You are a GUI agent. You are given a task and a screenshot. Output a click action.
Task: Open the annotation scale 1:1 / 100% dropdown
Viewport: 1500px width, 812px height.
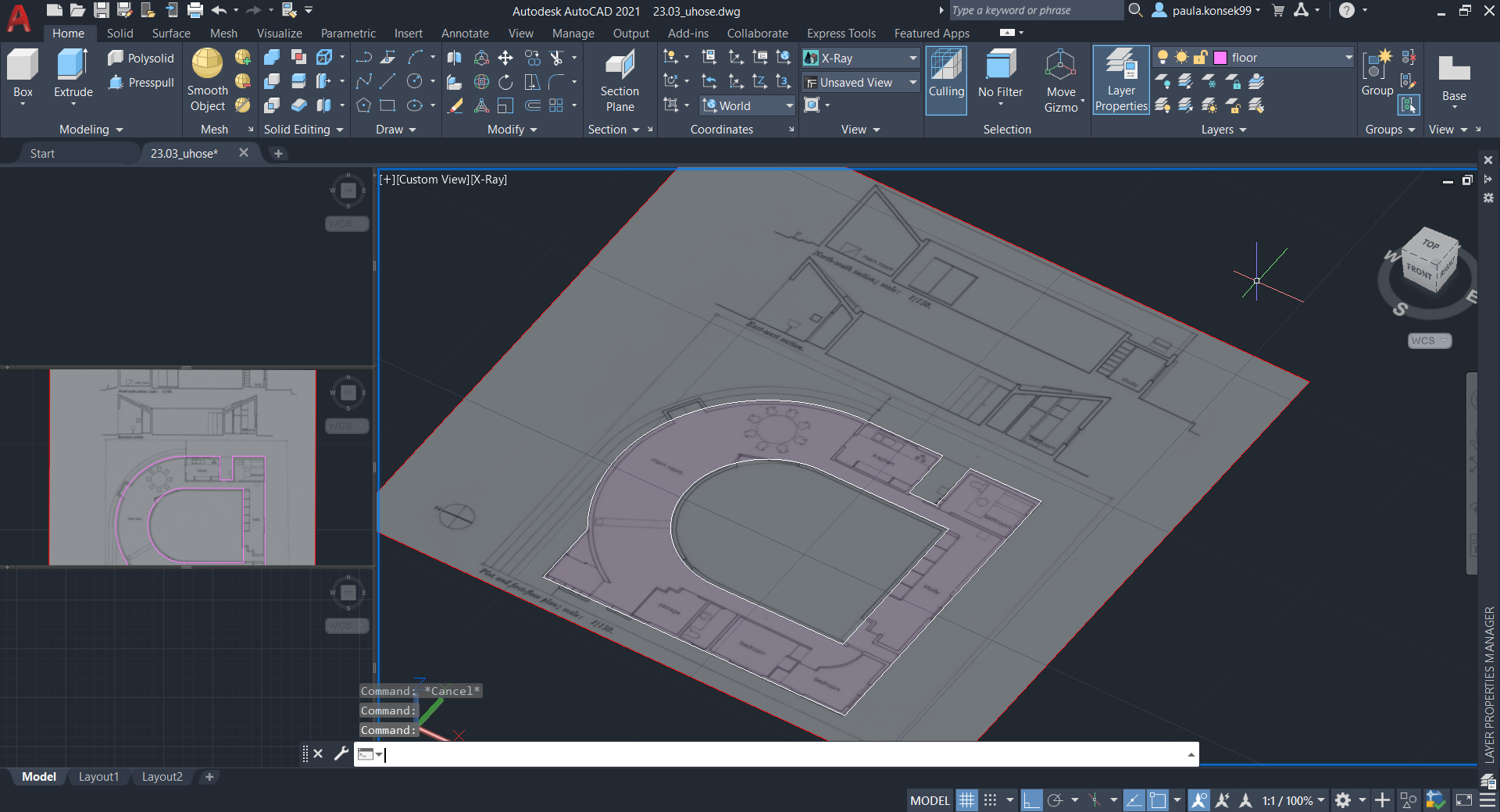coord(1293,800)
